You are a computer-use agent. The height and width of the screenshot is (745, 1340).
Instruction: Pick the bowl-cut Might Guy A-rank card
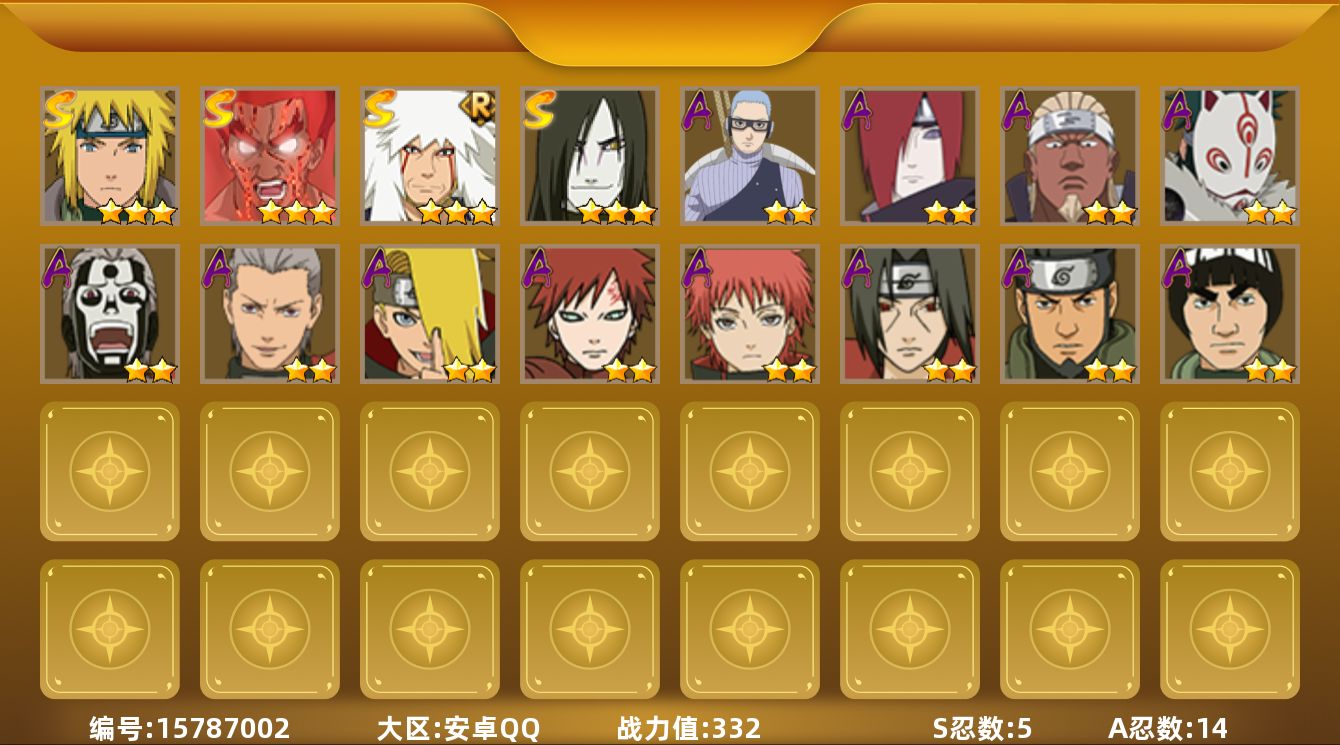click(x=1230, y=314)
